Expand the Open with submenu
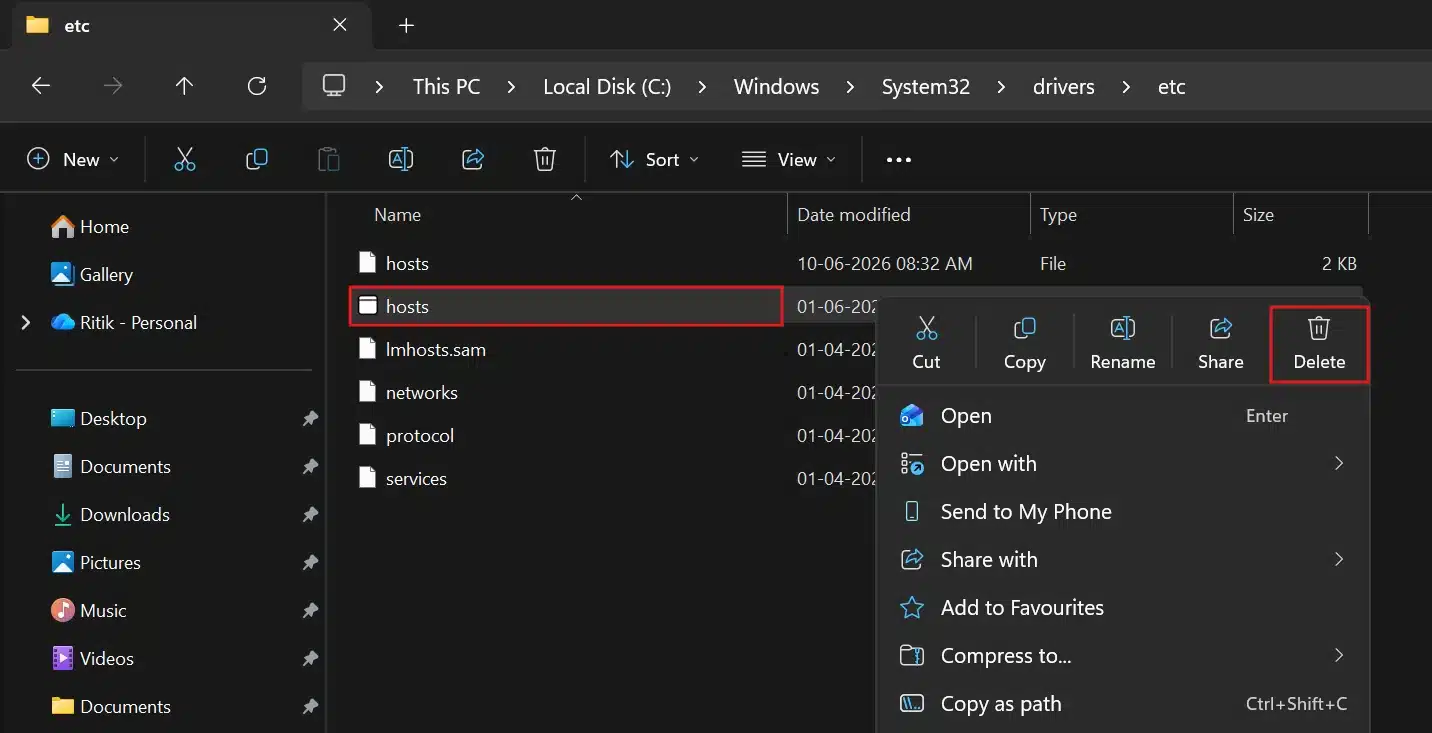The width and height of the screenshot is (1432, 733). tap(1338, 463)
